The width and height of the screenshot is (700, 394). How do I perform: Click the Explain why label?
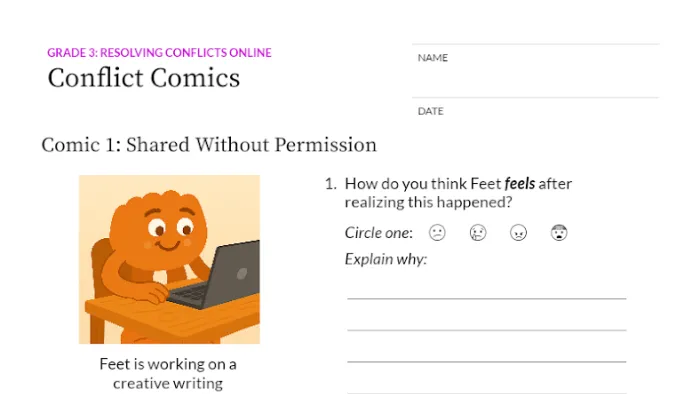(x=386, y=259)
